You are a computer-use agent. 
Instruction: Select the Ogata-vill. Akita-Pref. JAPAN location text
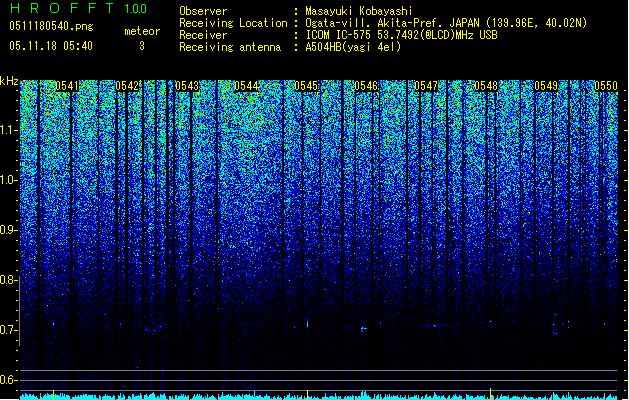446,23
